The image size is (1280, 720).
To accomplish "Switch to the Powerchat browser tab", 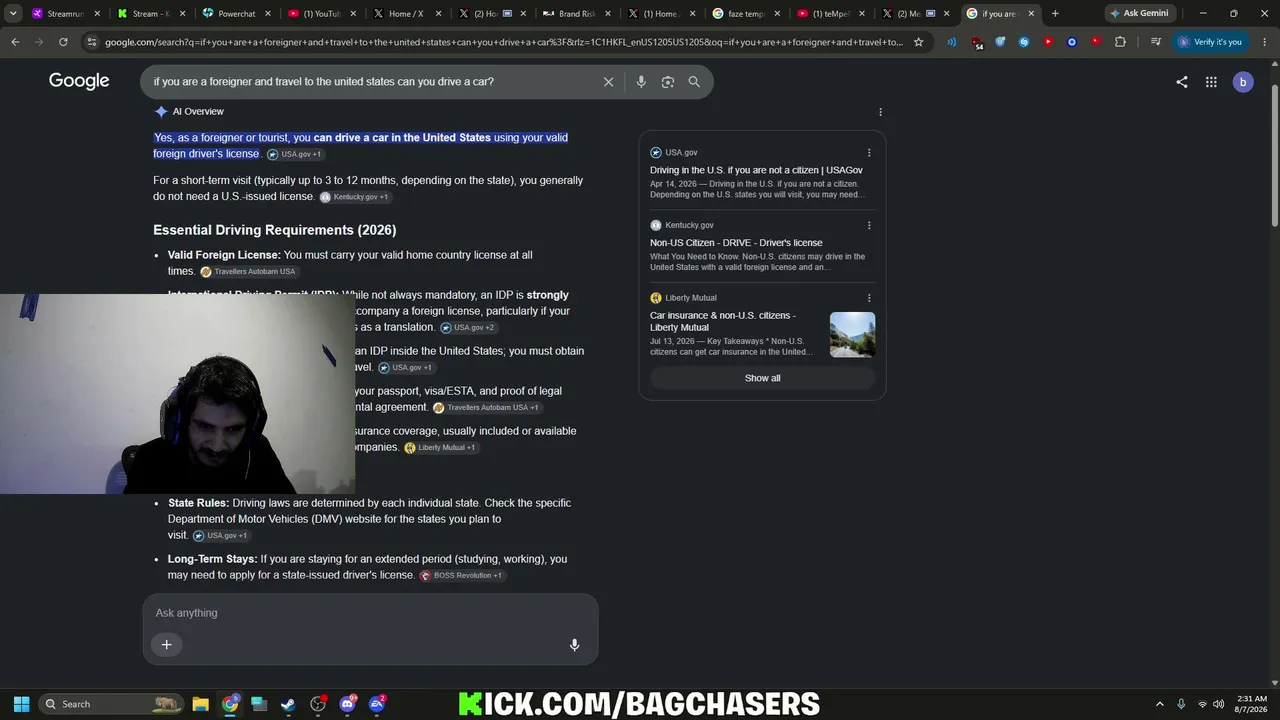I will click(x=235, y=14).
